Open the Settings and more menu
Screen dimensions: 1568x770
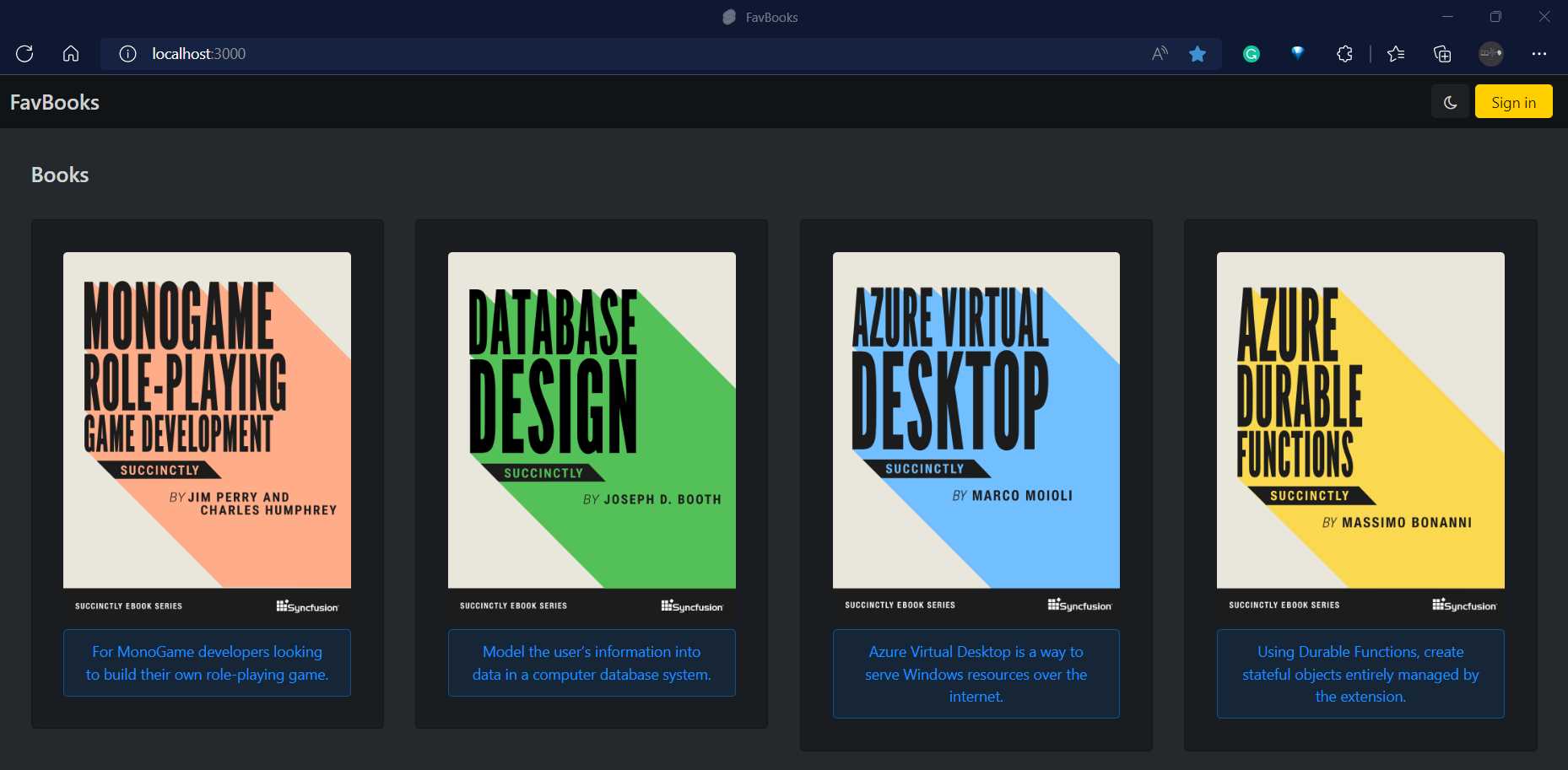tap(1539, 53)
